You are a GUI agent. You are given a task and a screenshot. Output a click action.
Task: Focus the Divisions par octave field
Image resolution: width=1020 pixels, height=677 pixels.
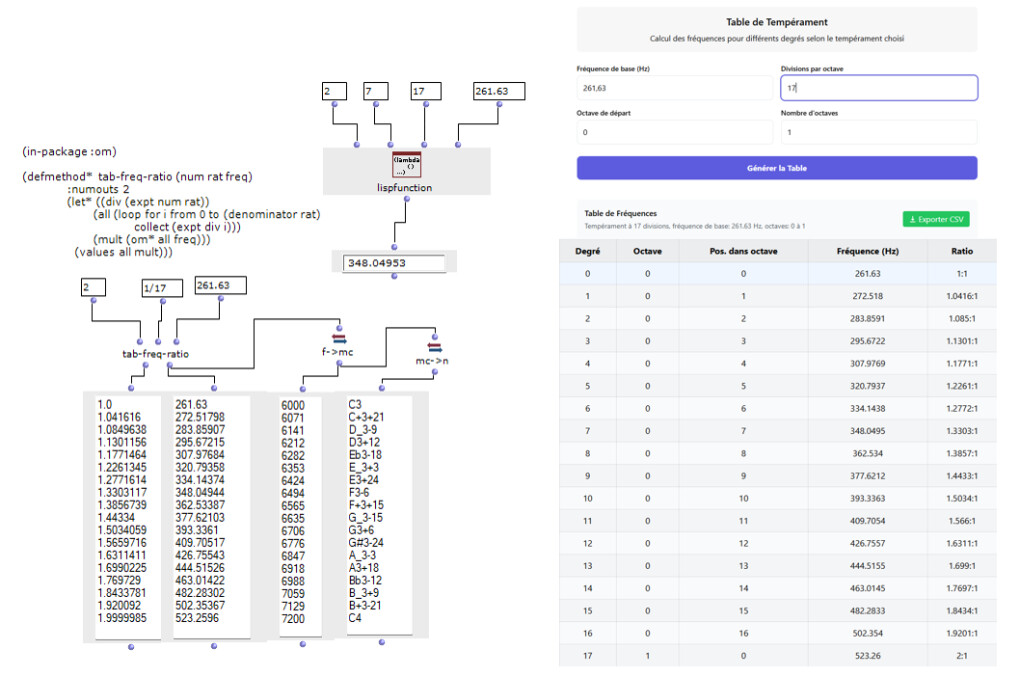coord(877,88)
